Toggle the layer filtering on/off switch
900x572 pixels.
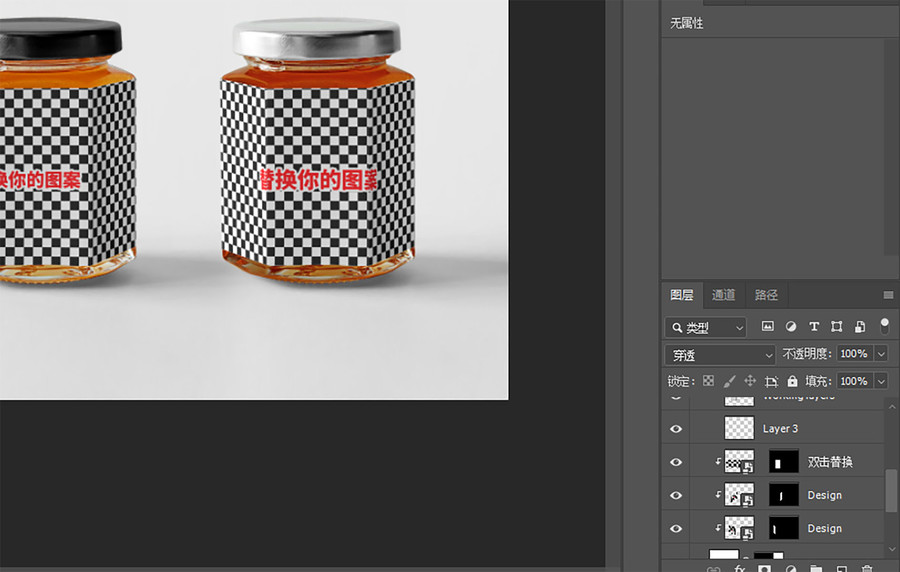[x=885, y=326]
